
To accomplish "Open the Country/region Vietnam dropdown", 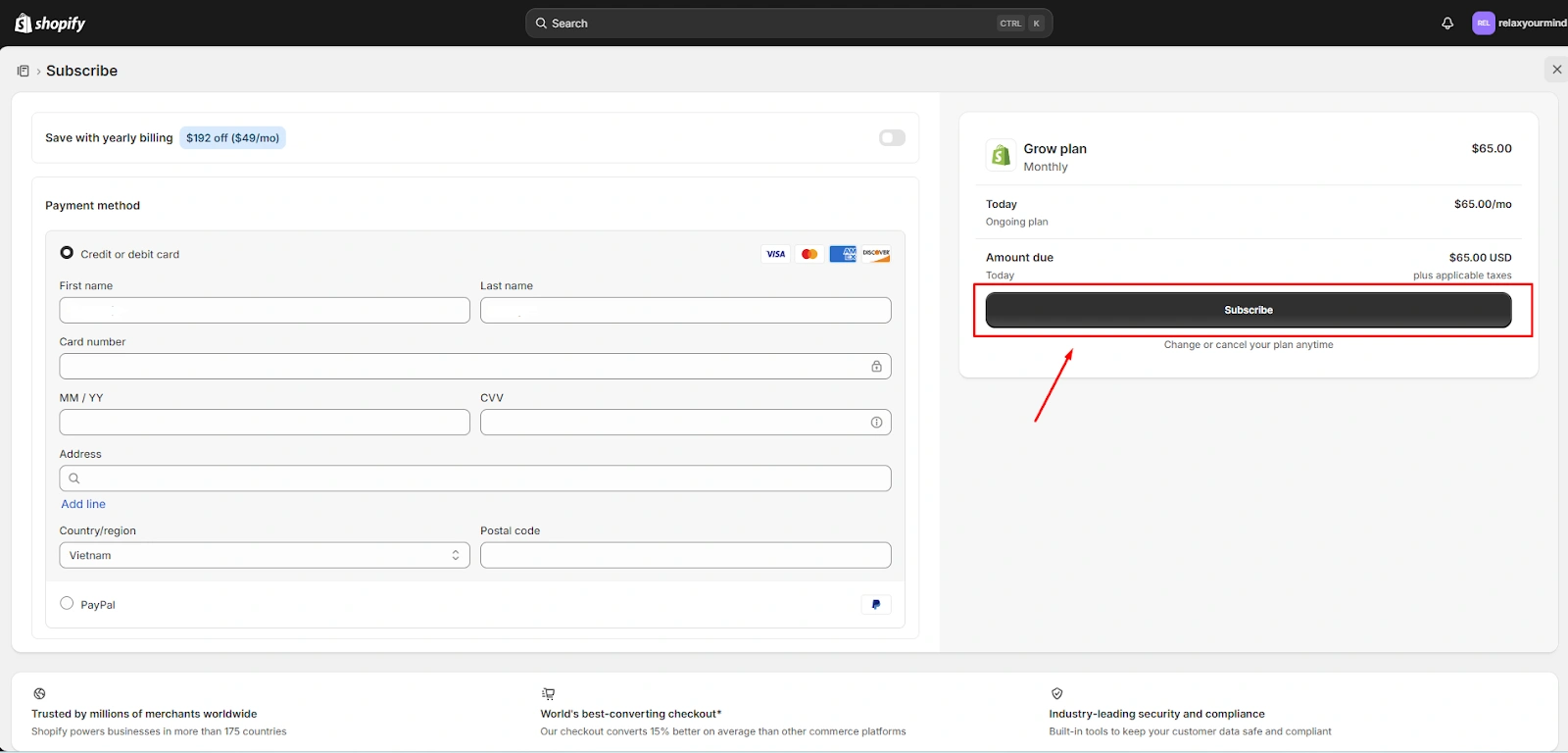I will point(265,555).
